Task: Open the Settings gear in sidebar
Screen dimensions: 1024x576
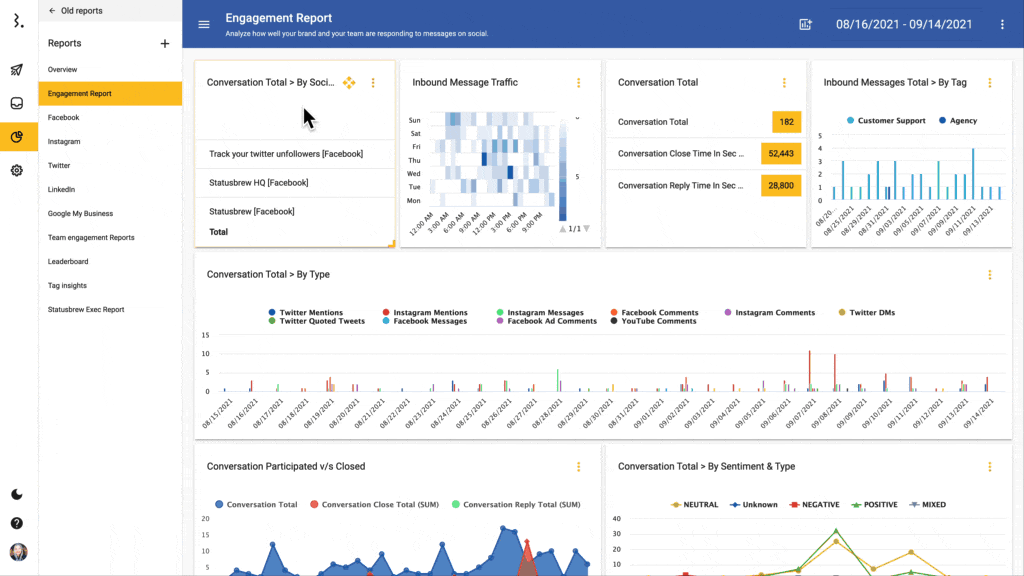Action: 17,170
